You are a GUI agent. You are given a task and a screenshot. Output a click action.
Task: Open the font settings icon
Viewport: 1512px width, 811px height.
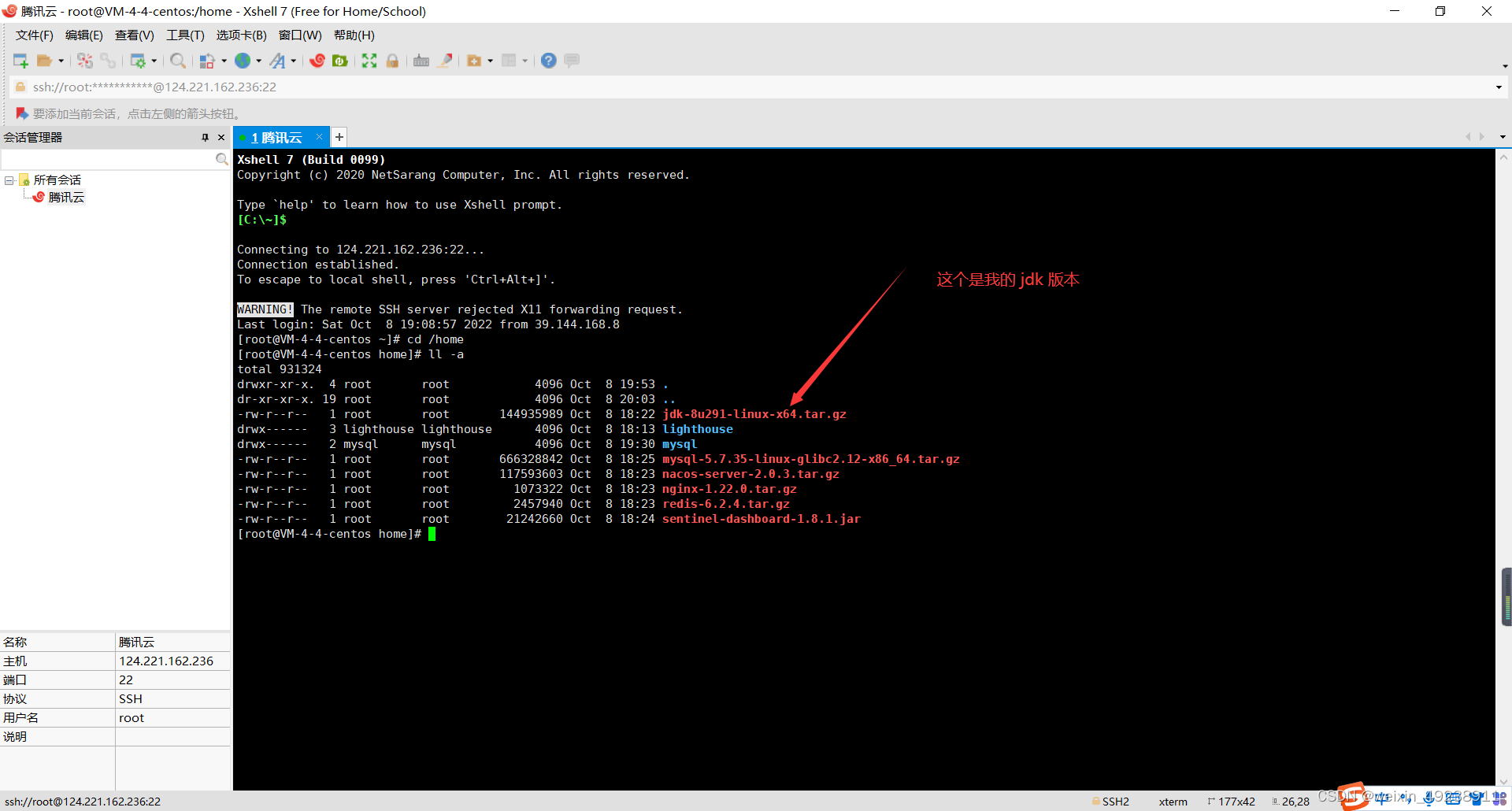(x=277, y=61)
